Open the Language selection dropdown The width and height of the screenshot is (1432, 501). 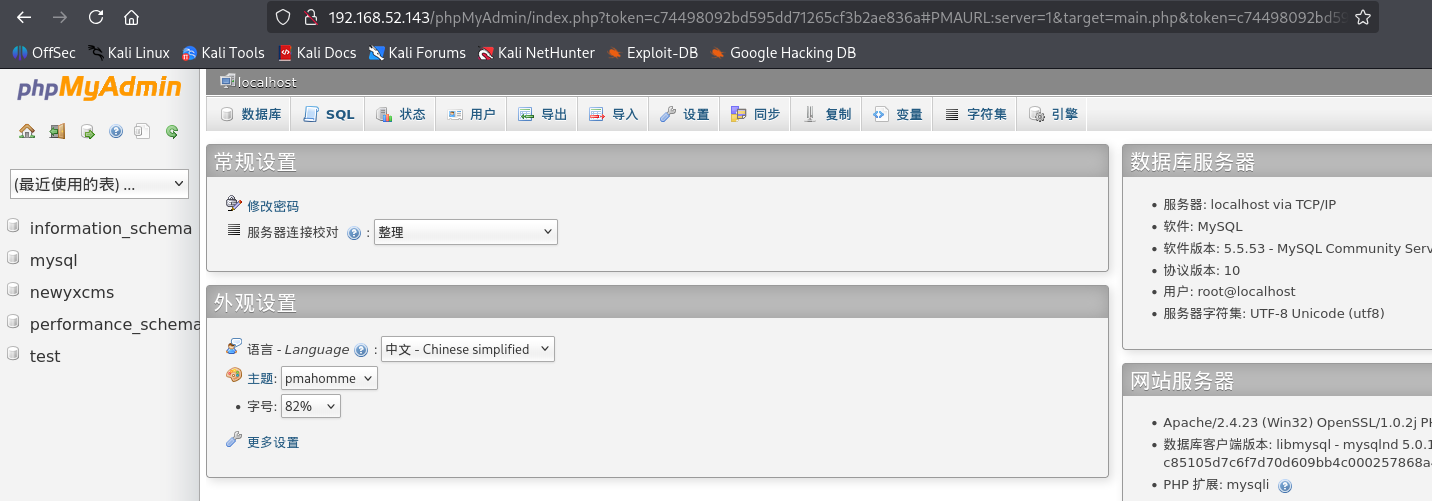[x=467, y=349]
